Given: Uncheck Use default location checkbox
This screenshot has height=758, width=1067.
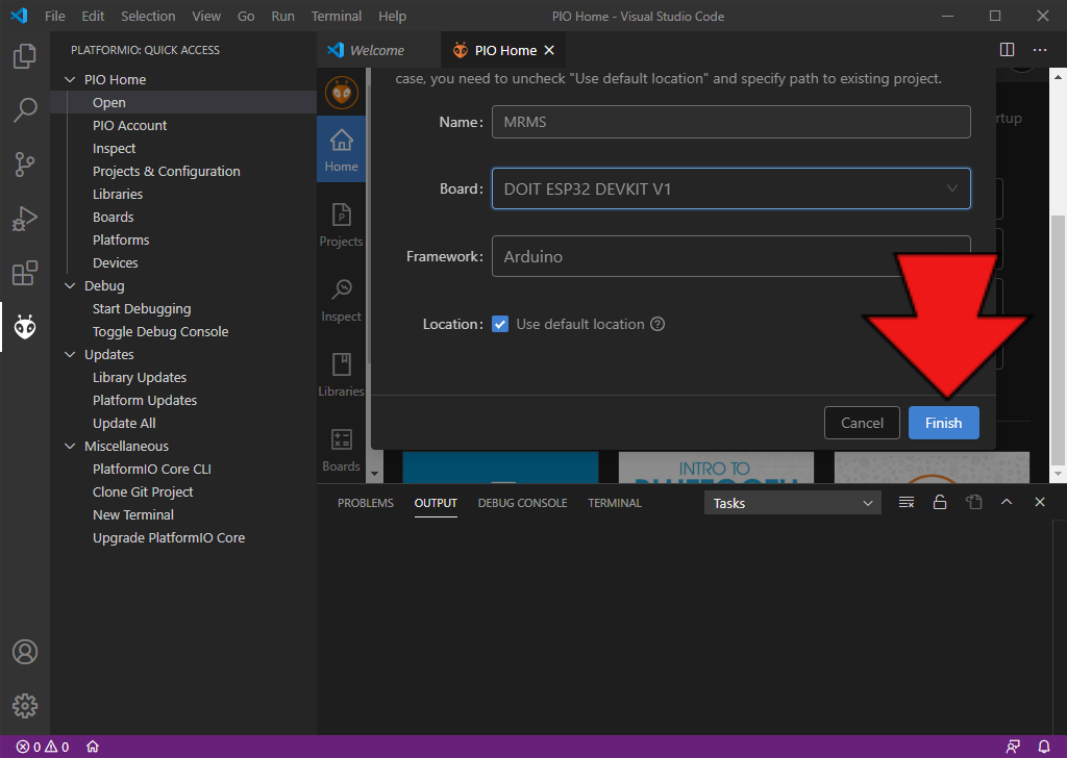Looking at the screenshot, I should click(x=500, y=324).
